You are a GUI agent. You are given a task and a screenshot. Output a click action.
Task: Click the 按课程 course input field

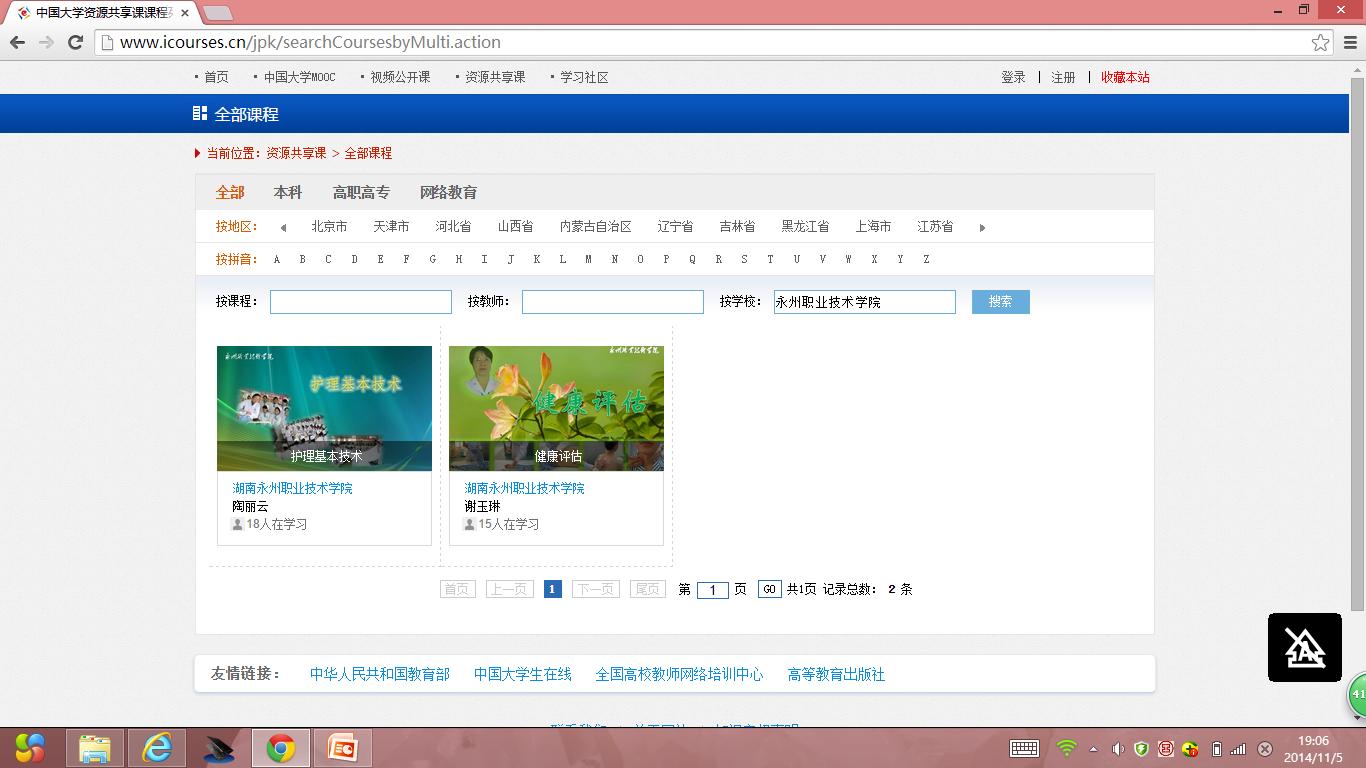pos(360,302)
